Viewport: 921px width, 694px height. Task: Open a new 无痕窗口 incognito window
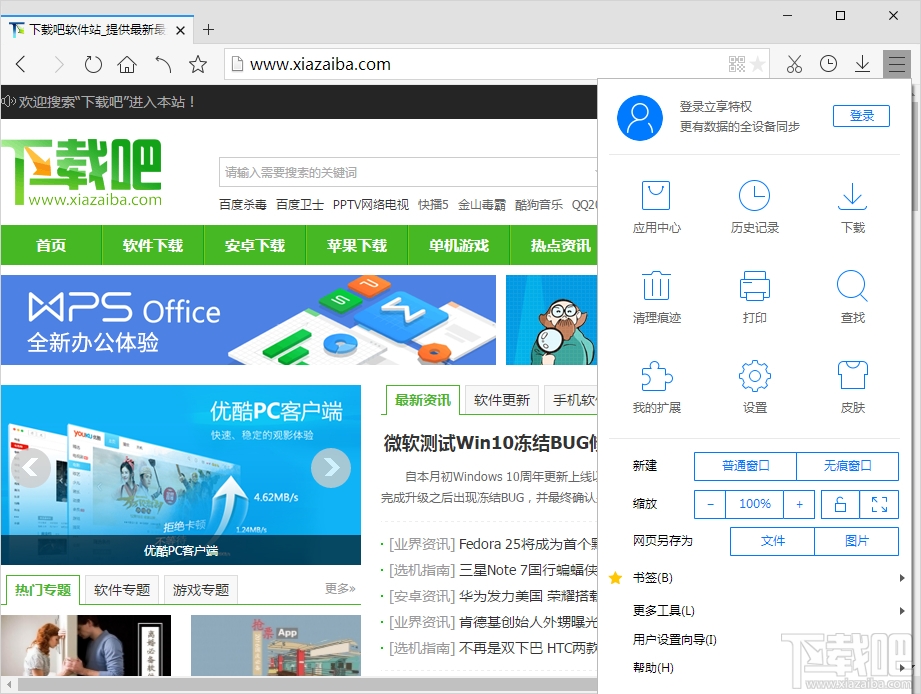[848, 466]
